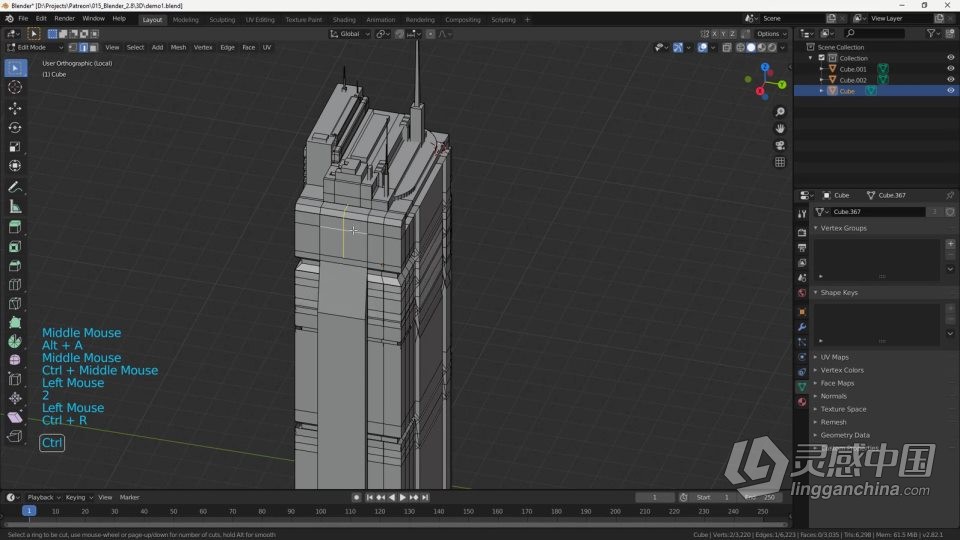
Task: Select the Inset Faces tool
Action: 15,246
